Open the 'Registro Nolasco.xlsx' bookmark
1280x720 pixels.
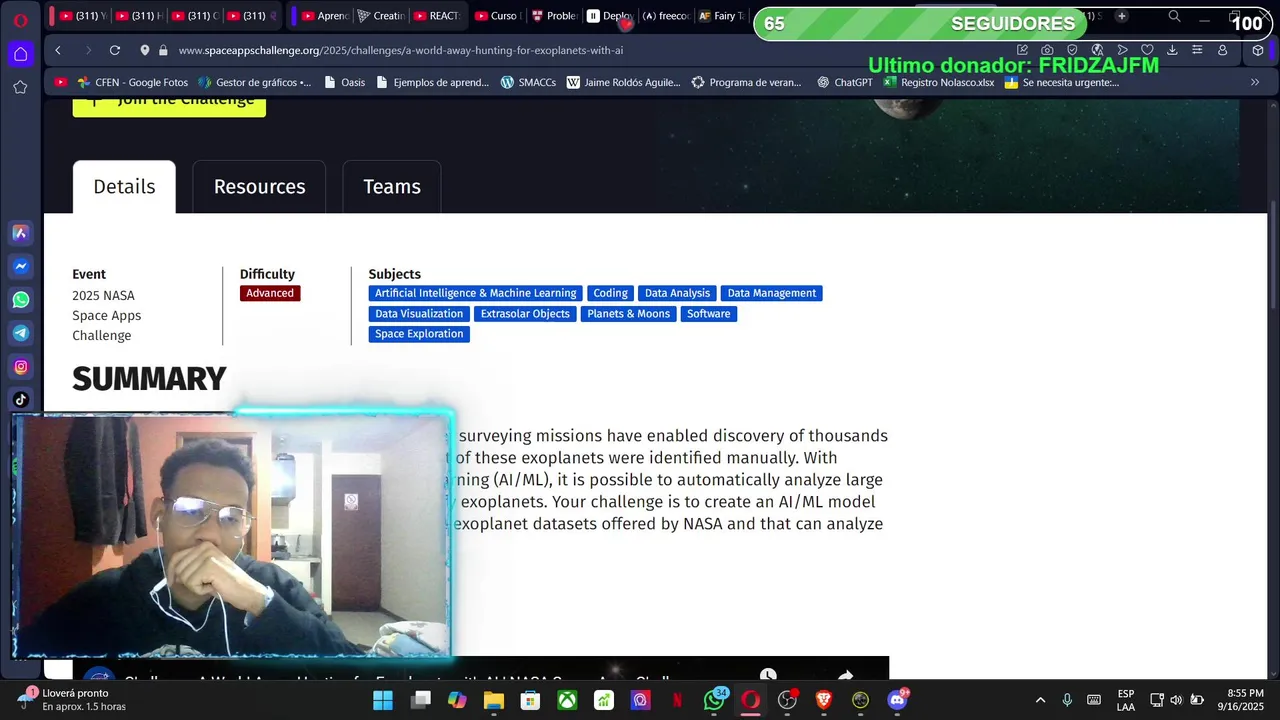click(x=939, y=82)
